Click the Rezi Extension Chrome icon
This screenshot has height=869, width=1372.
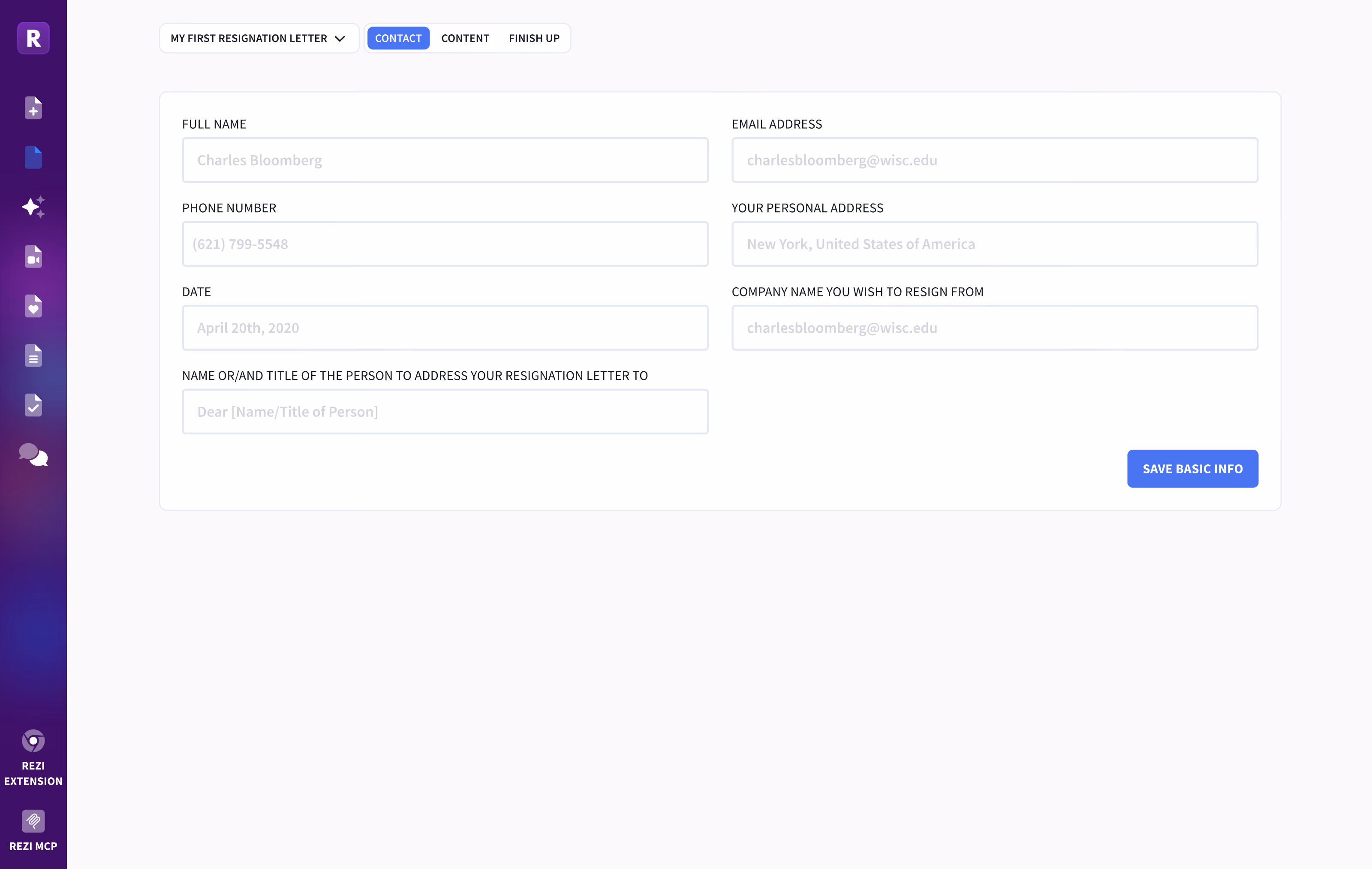coord(33,741)
